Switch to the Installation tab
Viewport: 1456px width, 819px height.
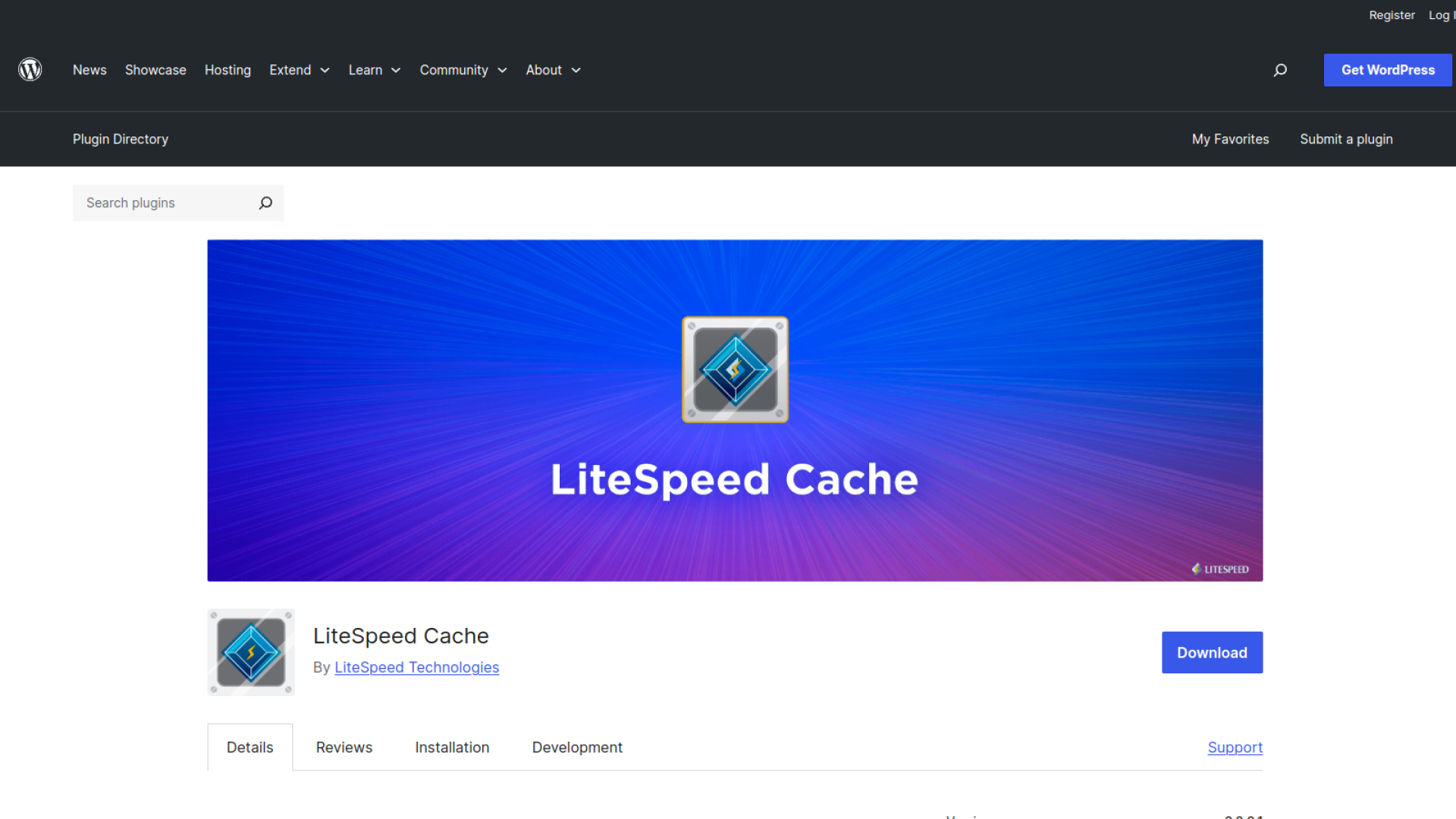point(452,747)
